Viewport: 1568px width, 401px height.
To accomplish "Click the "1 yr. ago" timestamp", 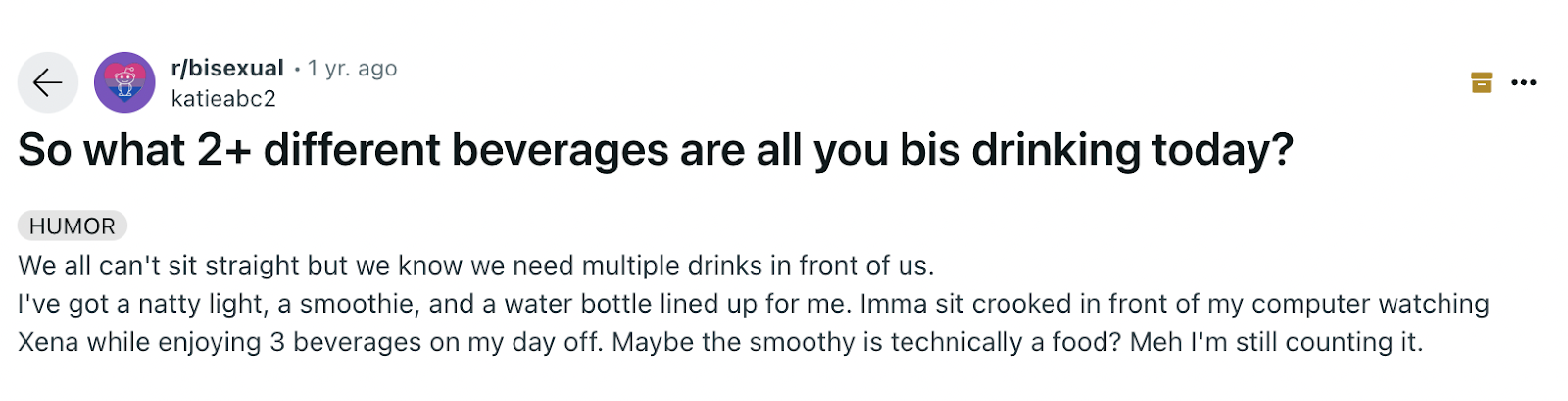I will 352,68.
